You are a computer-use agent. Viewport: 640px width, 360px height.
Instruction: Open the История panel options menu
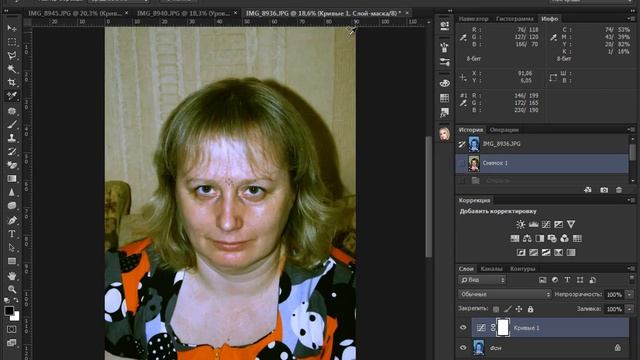tap(632, 129)
